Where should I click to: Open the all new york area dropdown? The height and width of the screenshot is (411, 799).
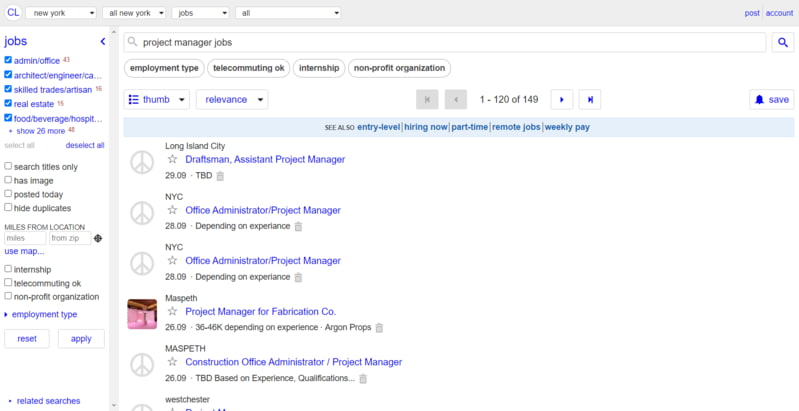point(134,13)
